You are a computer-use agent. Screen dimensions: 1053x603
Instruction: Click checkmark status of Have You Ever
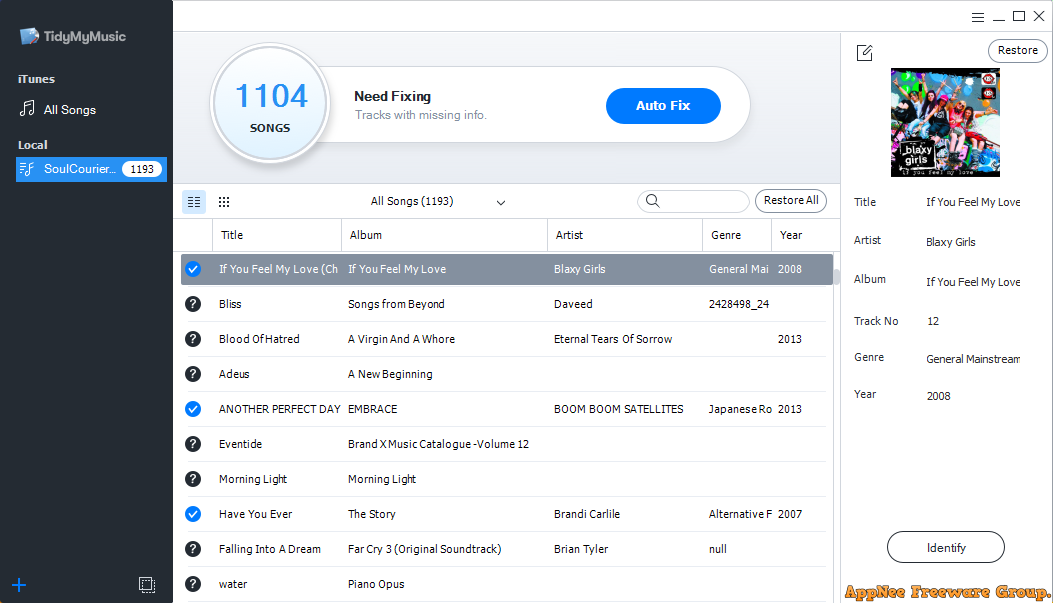tap(193, 514)
